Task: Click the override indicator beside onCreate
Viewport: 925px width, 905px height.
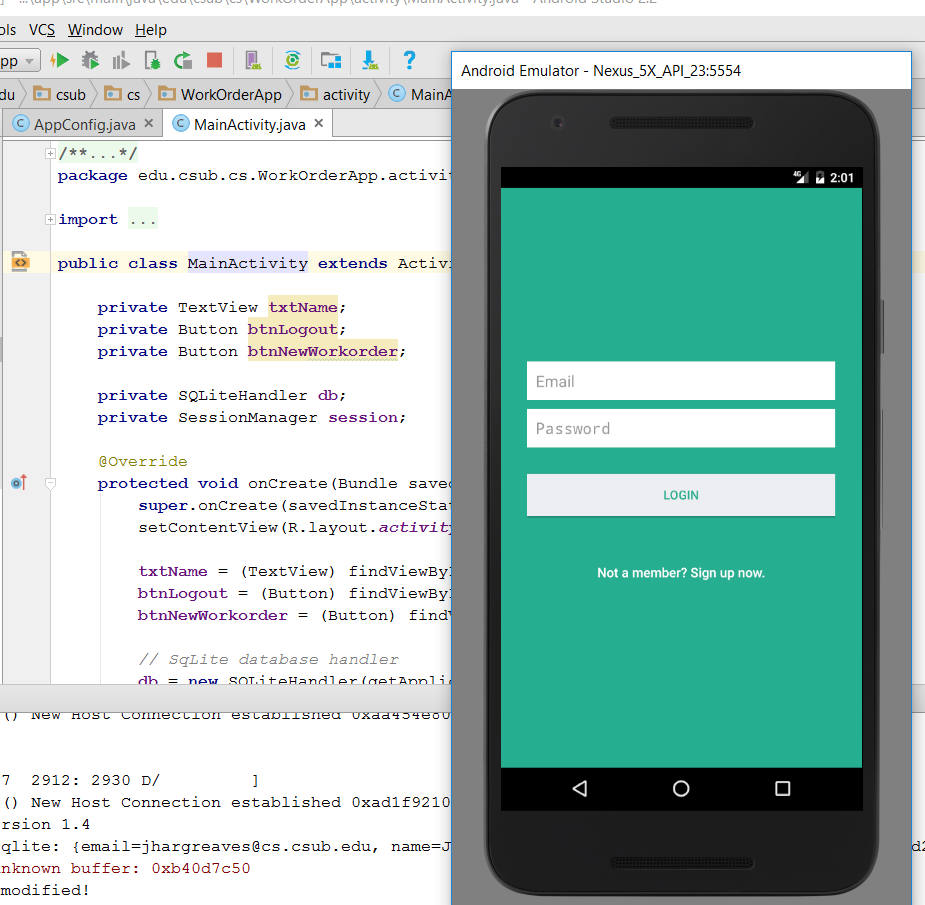Action: [x=18, y=482]
